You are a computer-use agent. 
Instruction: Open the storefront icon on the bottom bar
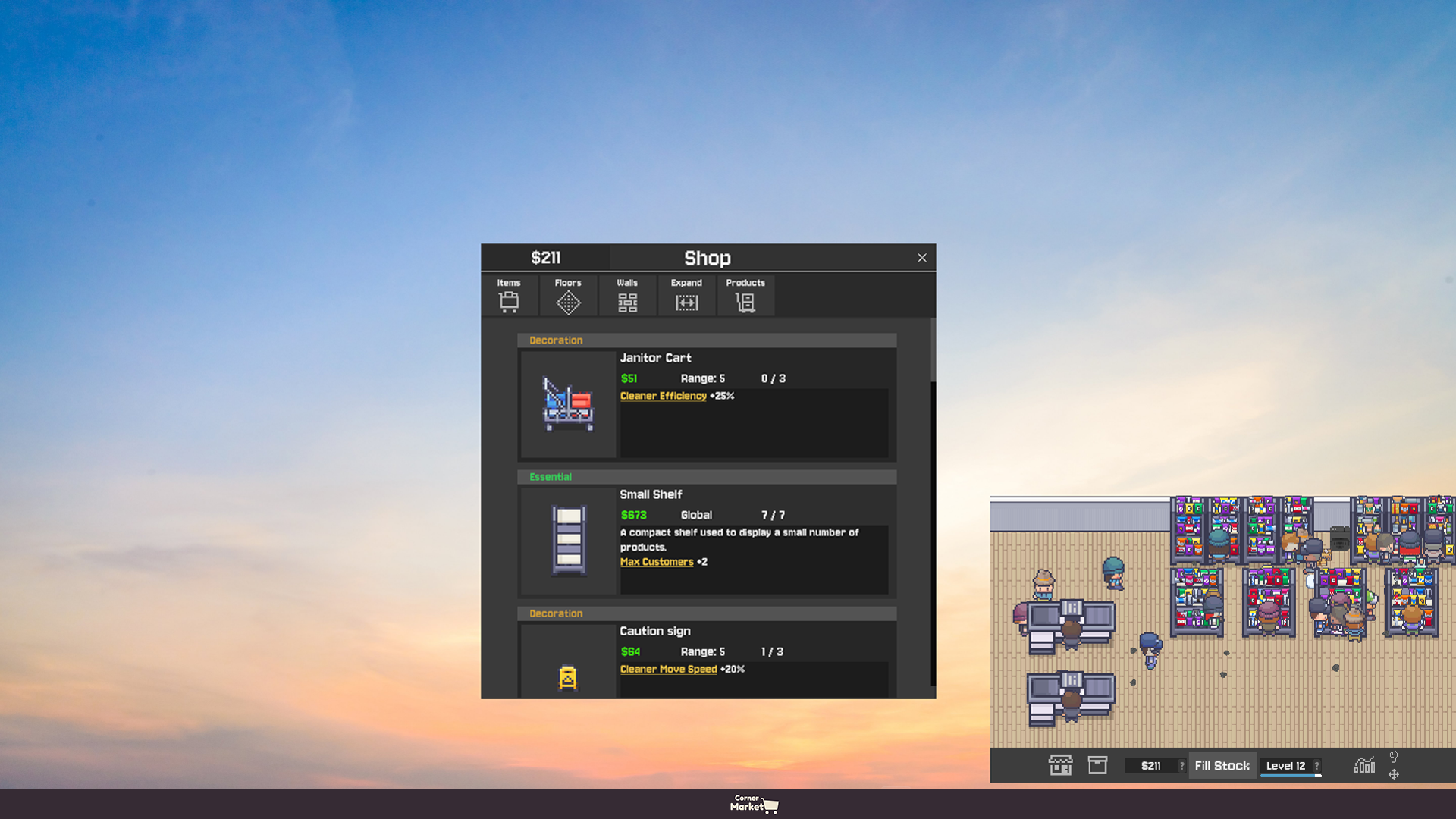(x=1060, y=765)
